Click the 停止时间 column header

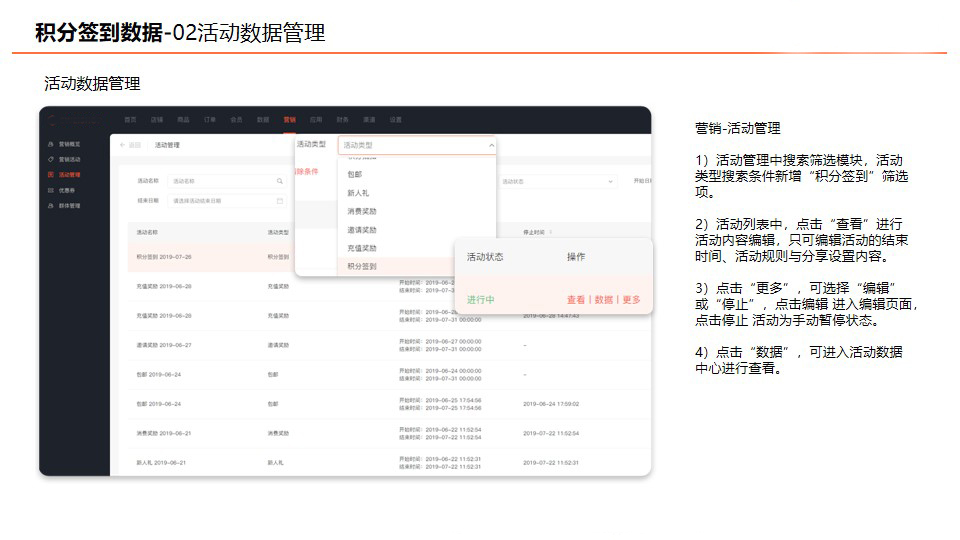pos(534,233)
